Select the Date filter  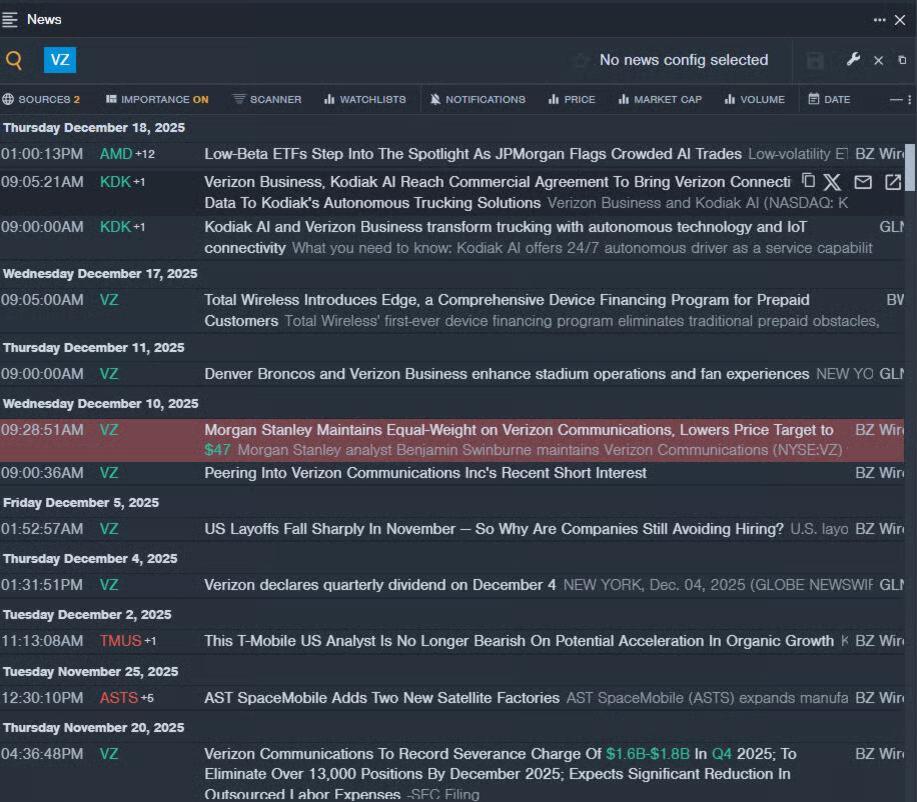pos(829,99)
